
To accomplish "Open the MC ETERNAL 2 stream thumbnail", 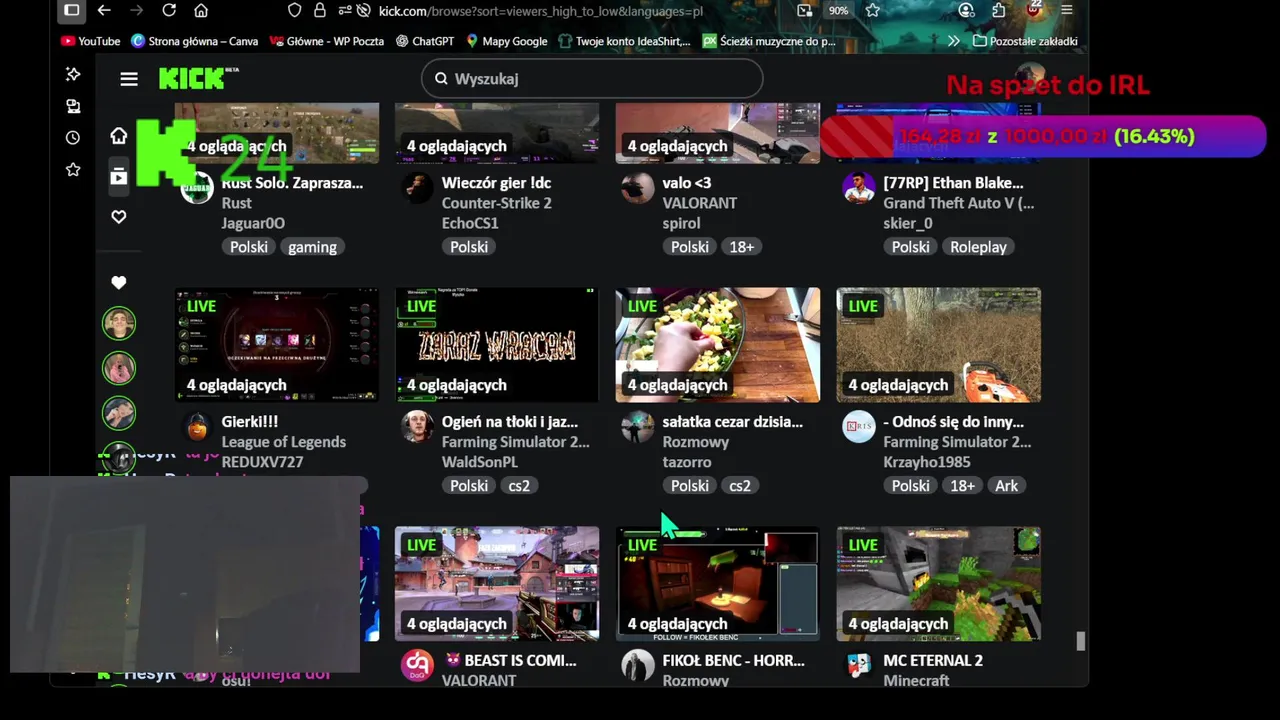I will click(939, 584).
